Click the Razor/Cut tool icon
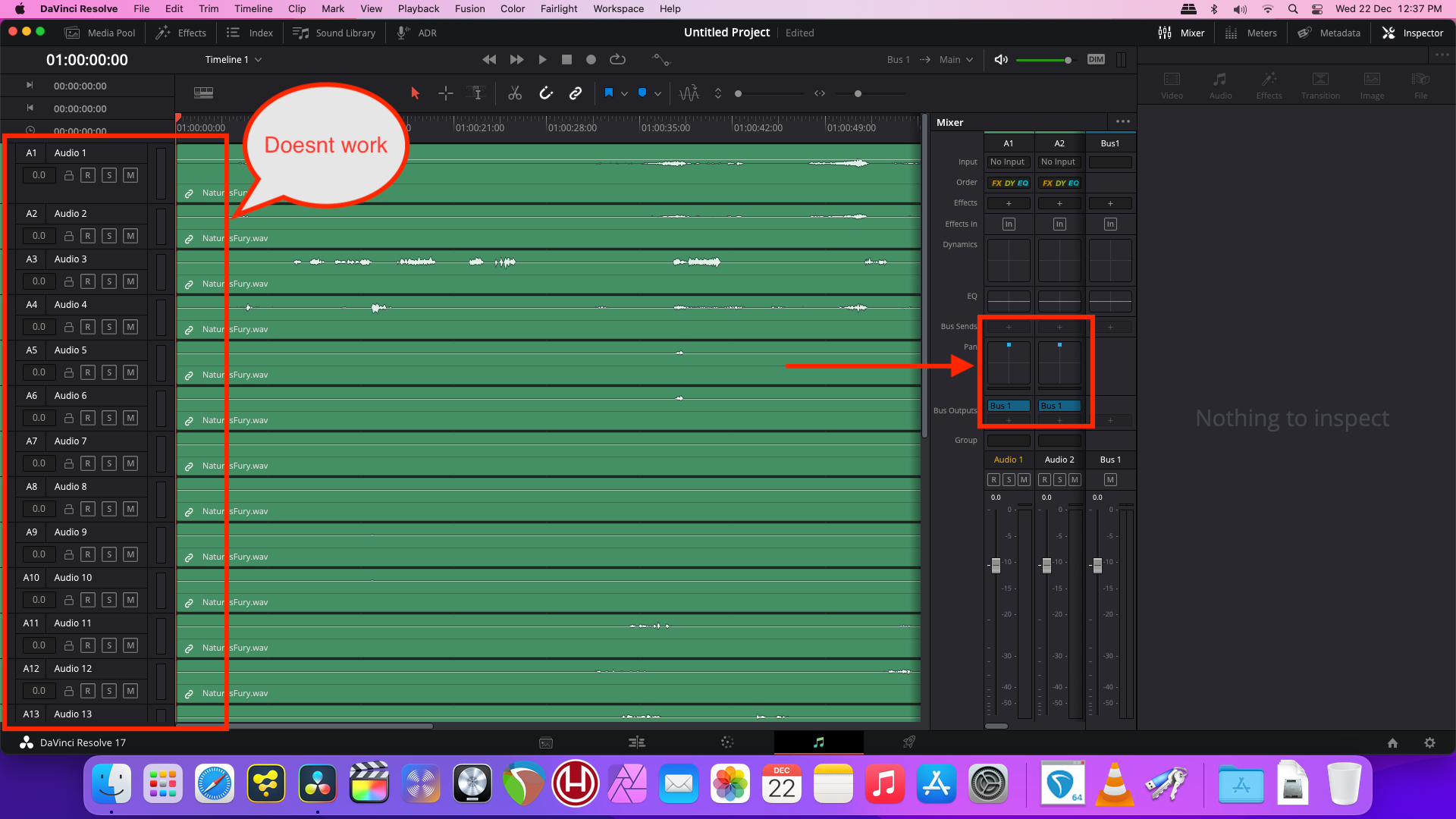The image size is (1456, 819). point(514,93)
